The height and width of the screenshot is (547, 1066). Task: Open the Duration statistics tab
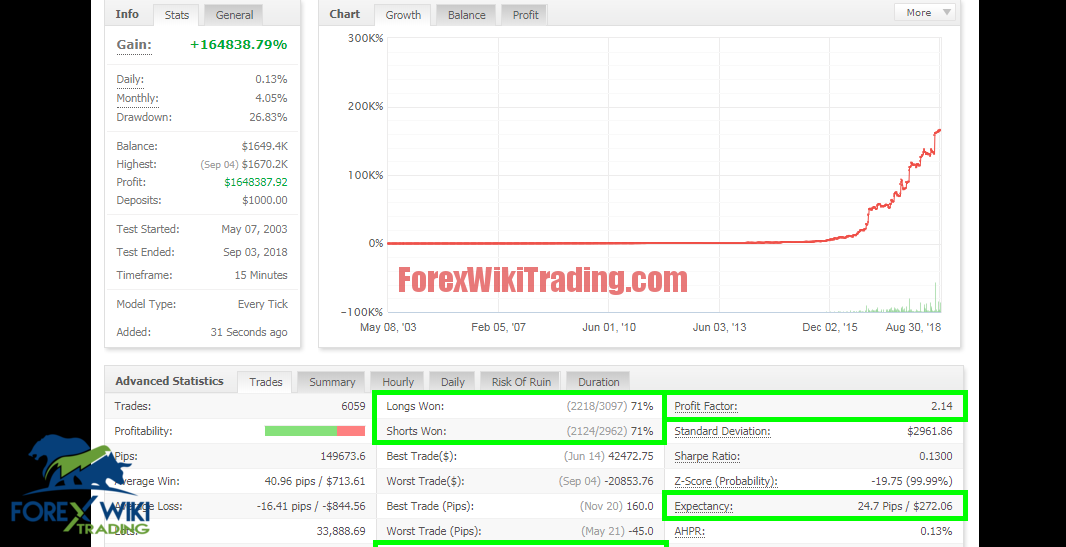tap(598, 382)
